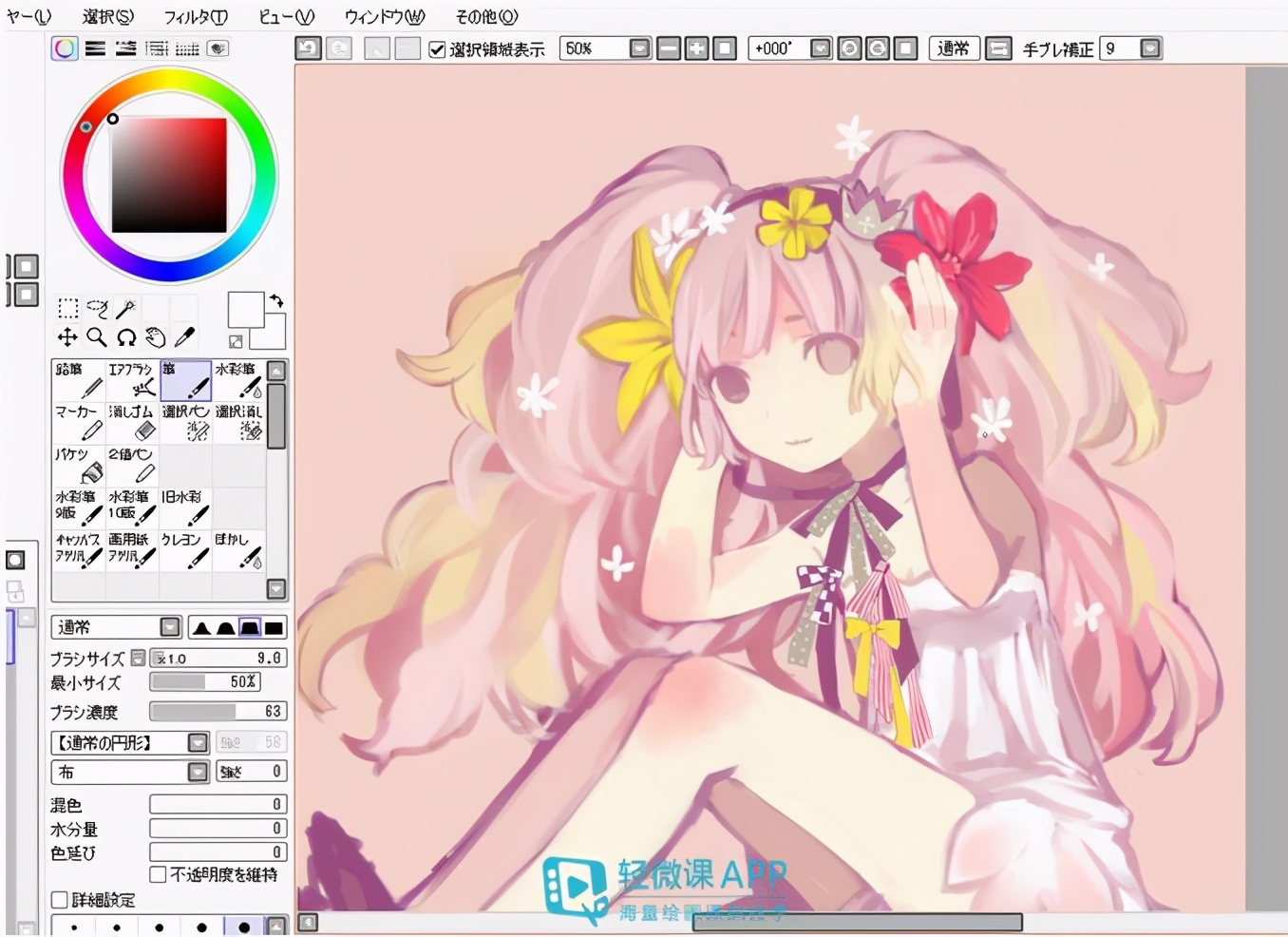Toggle the swatches panel
Screen dimensions: 1288x937
pos(187,48)
